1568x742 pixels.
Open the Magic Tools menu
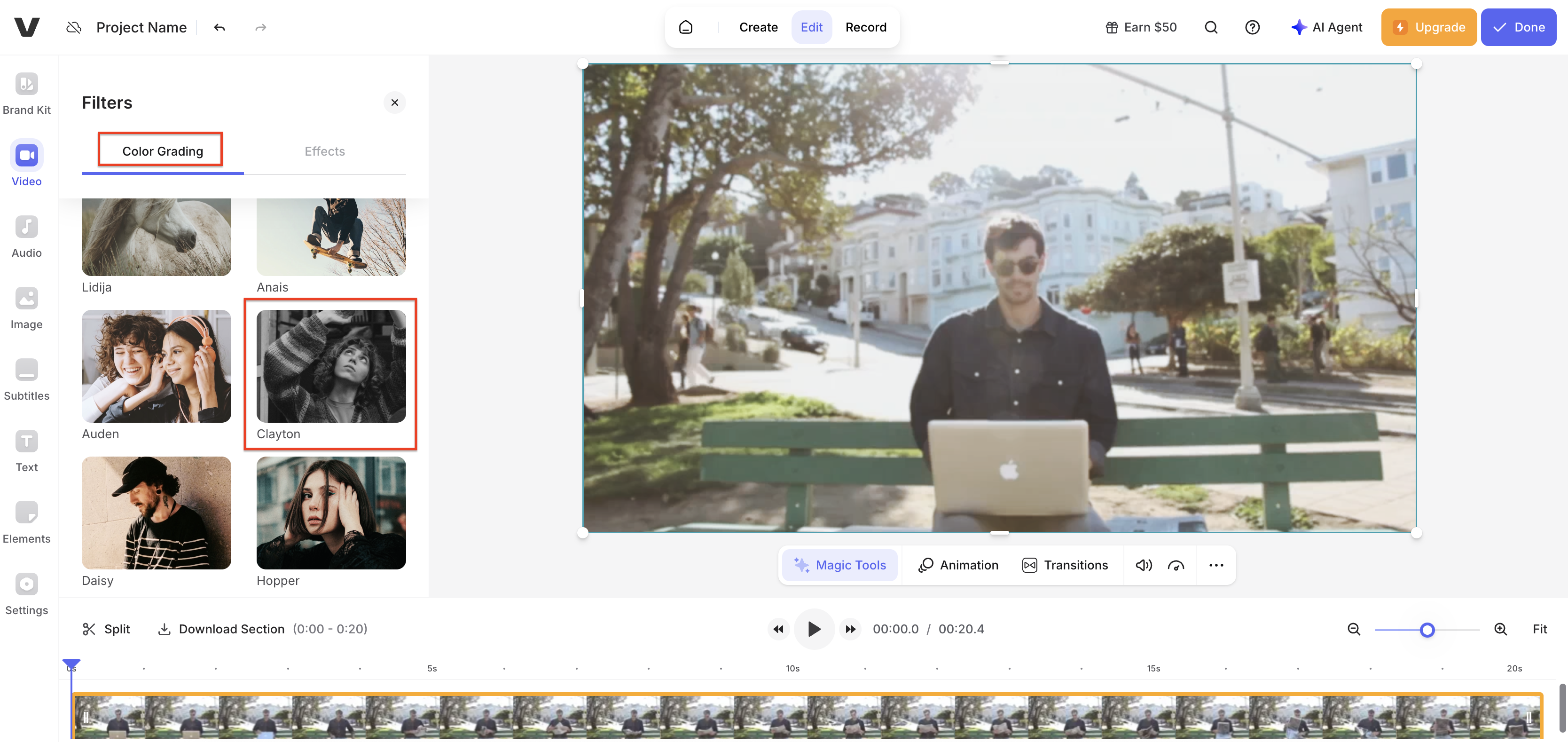tap(840, 565)
